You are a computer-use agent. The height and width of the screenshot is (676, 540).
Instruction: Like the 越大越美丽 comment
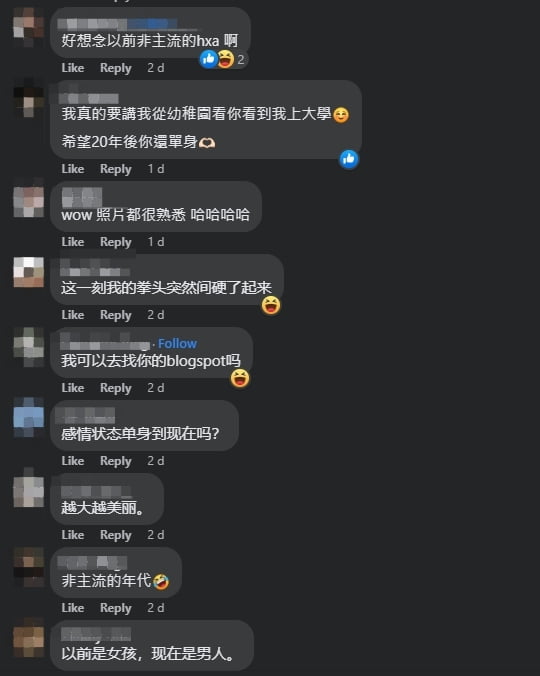(x=72, y=535)
